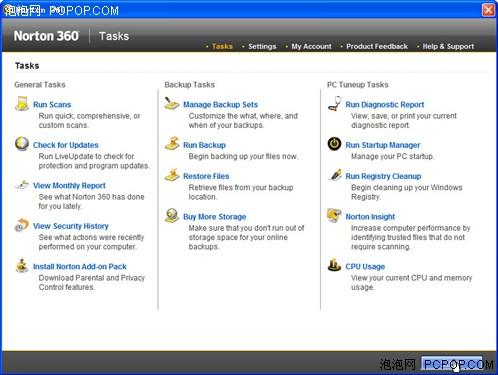The height and width of the screenshot is (375, 498).
Task: Open Restore Files link
Action: (x=206, y=176)
